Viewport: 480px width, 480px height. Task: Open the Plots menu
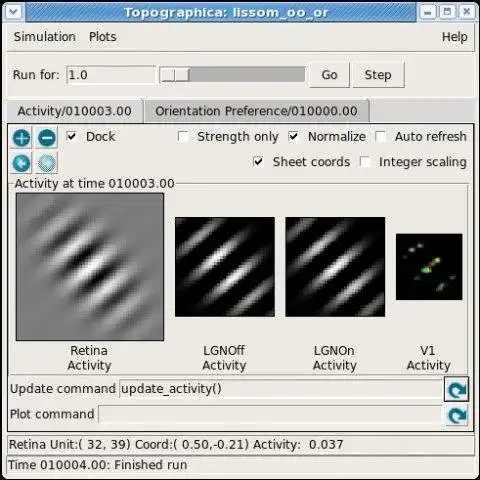click(x=103, y=37)
